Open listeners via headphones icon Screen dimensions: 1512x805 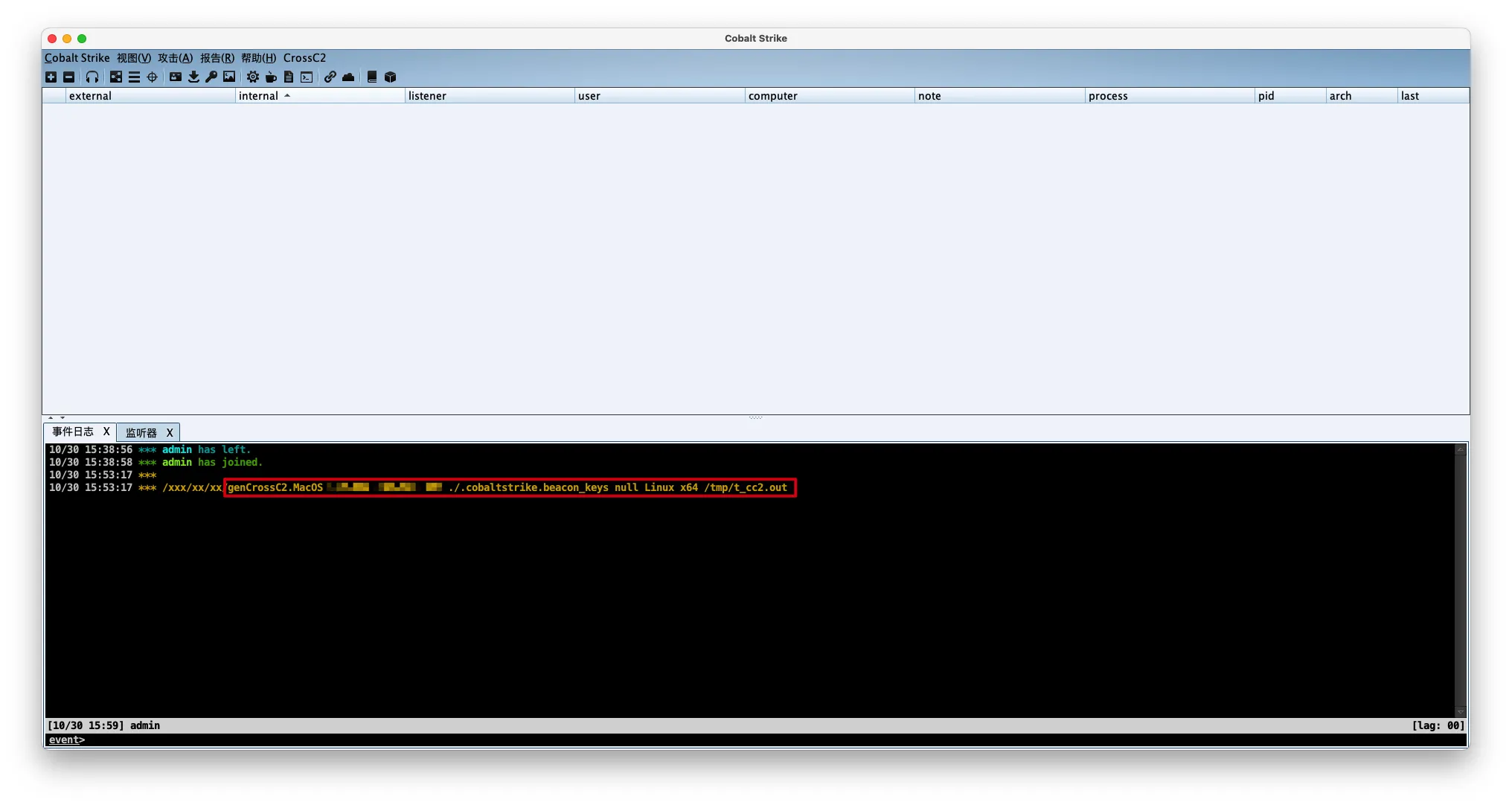tap(92, 77)
